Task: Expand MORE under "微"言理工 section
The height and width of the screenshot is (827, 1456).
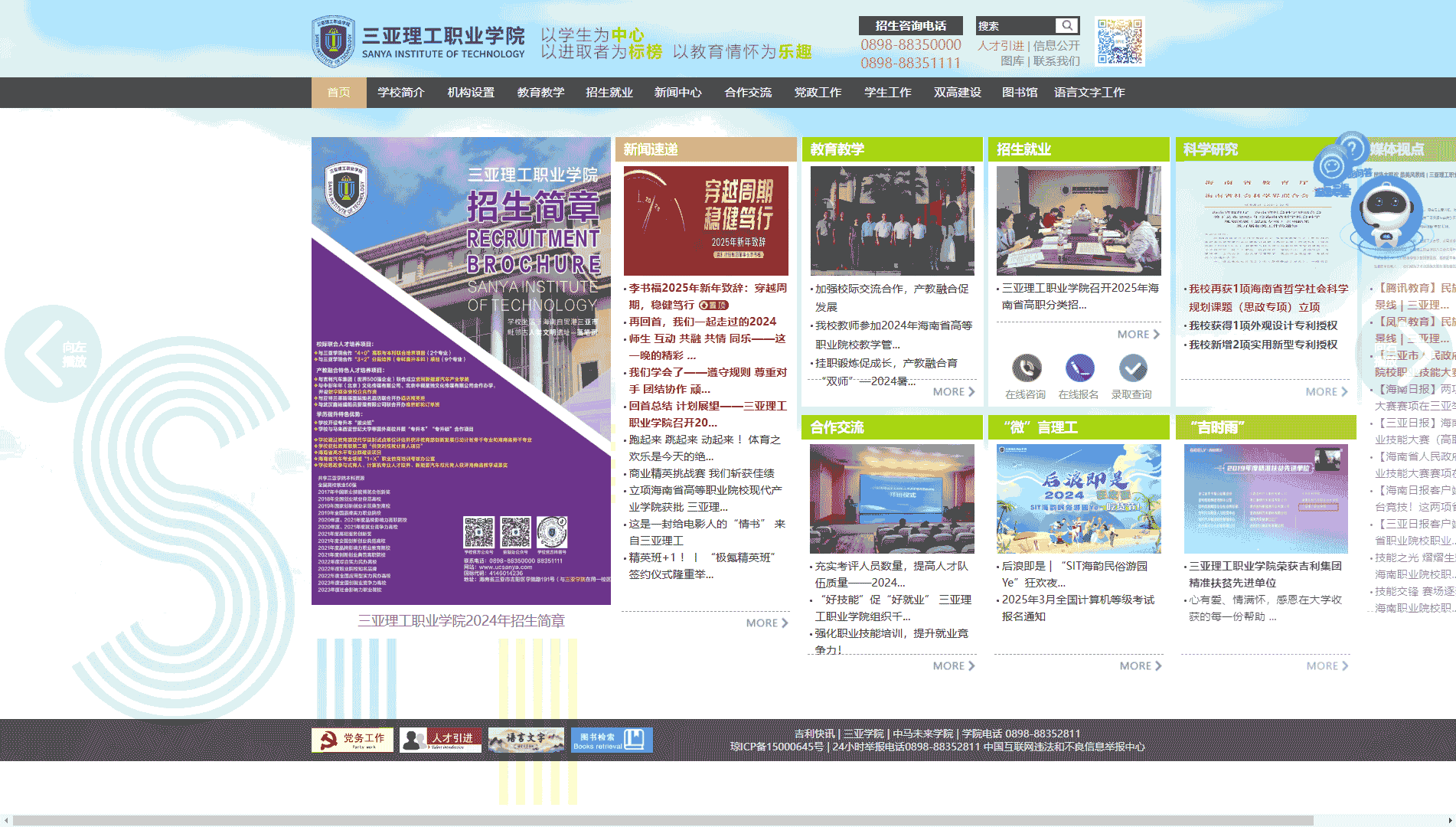Action: coord(1141,666)
